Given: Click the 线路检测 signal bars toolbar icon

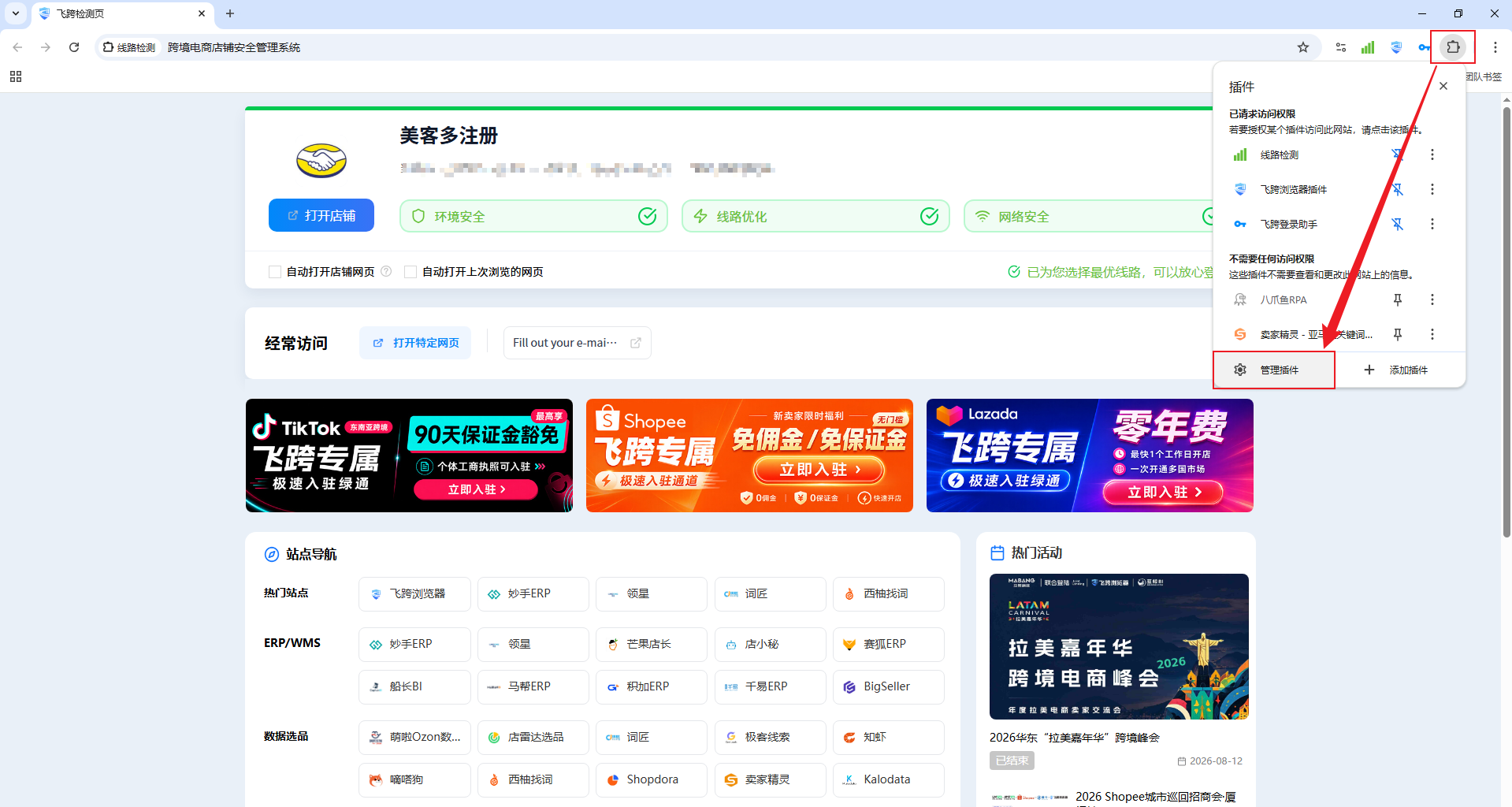Looking at the screenshot, I should click(x=1368, y=47).
